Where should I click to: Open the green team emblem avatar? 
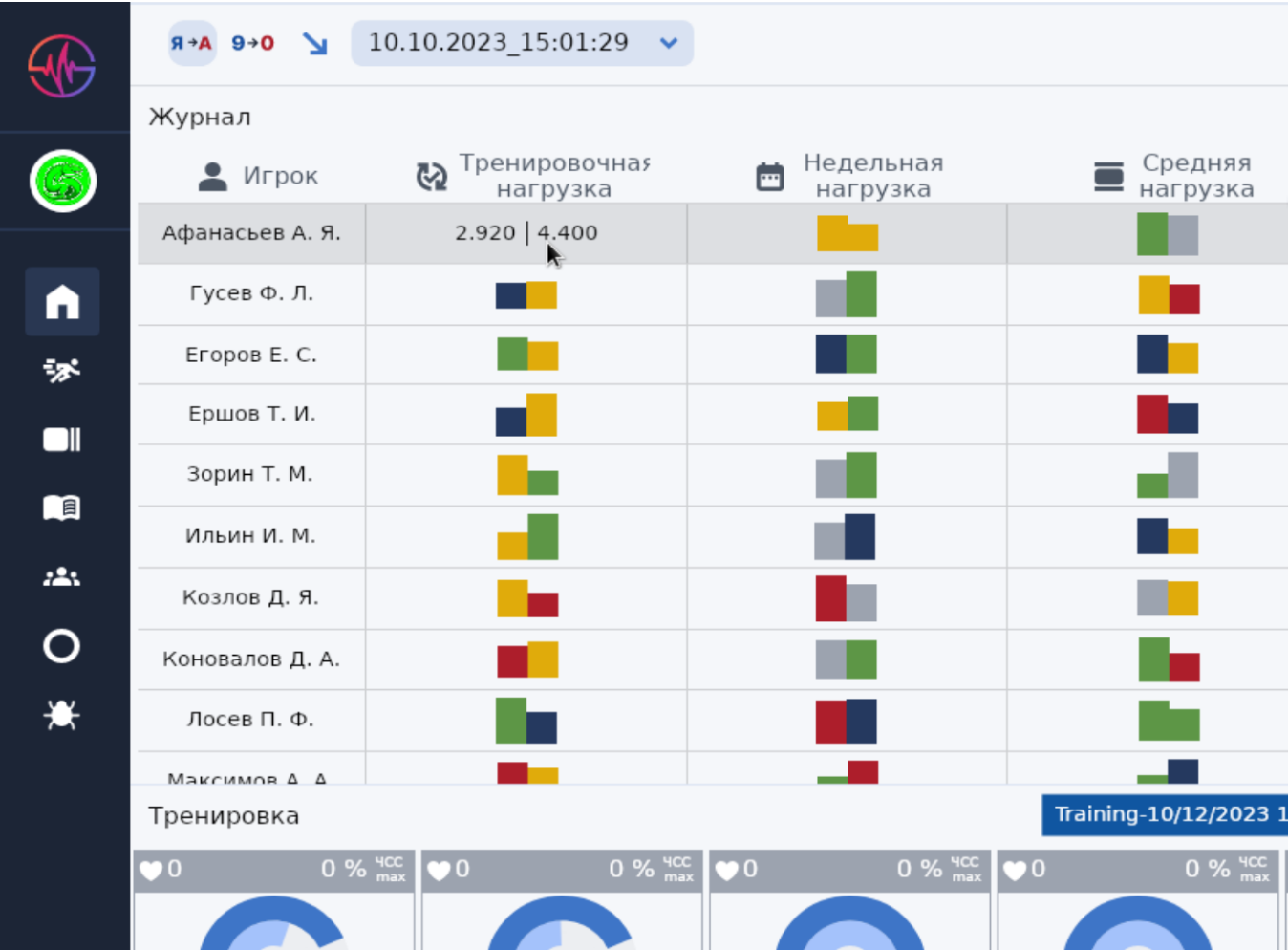[x=63, y=181]
